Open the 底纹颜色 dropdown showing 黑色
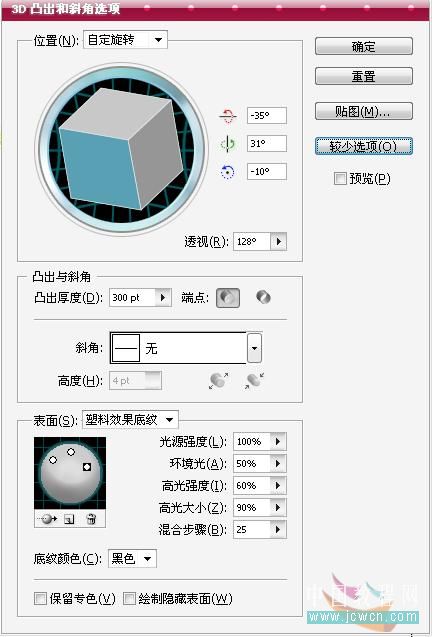This screenshot has width=432, height=637. 132,559
